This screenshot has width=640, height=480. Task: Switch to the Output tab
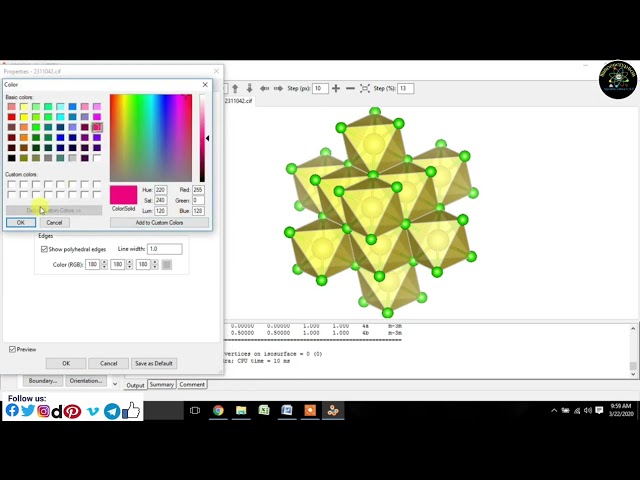click(135, 385)
